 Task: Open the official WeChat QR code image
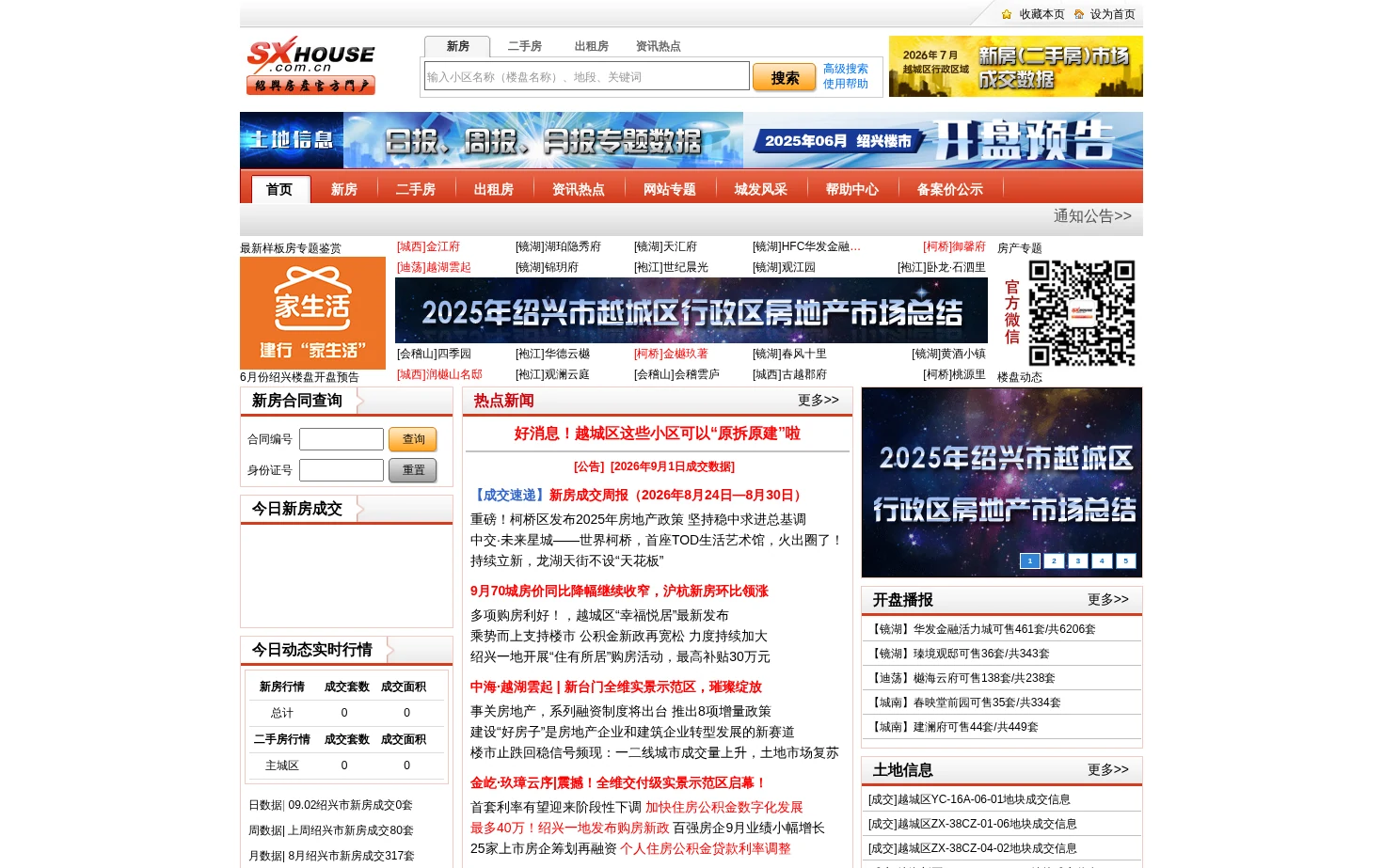pos(1082,313)
